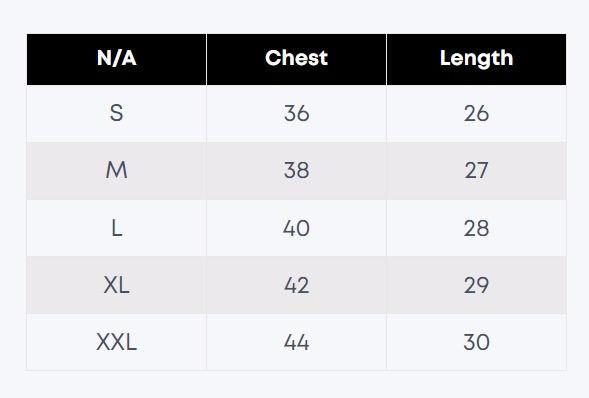Click the M row's 27 length cell
Image resolution: width=589 pixels, height=398 pixels.
[476, 170]
